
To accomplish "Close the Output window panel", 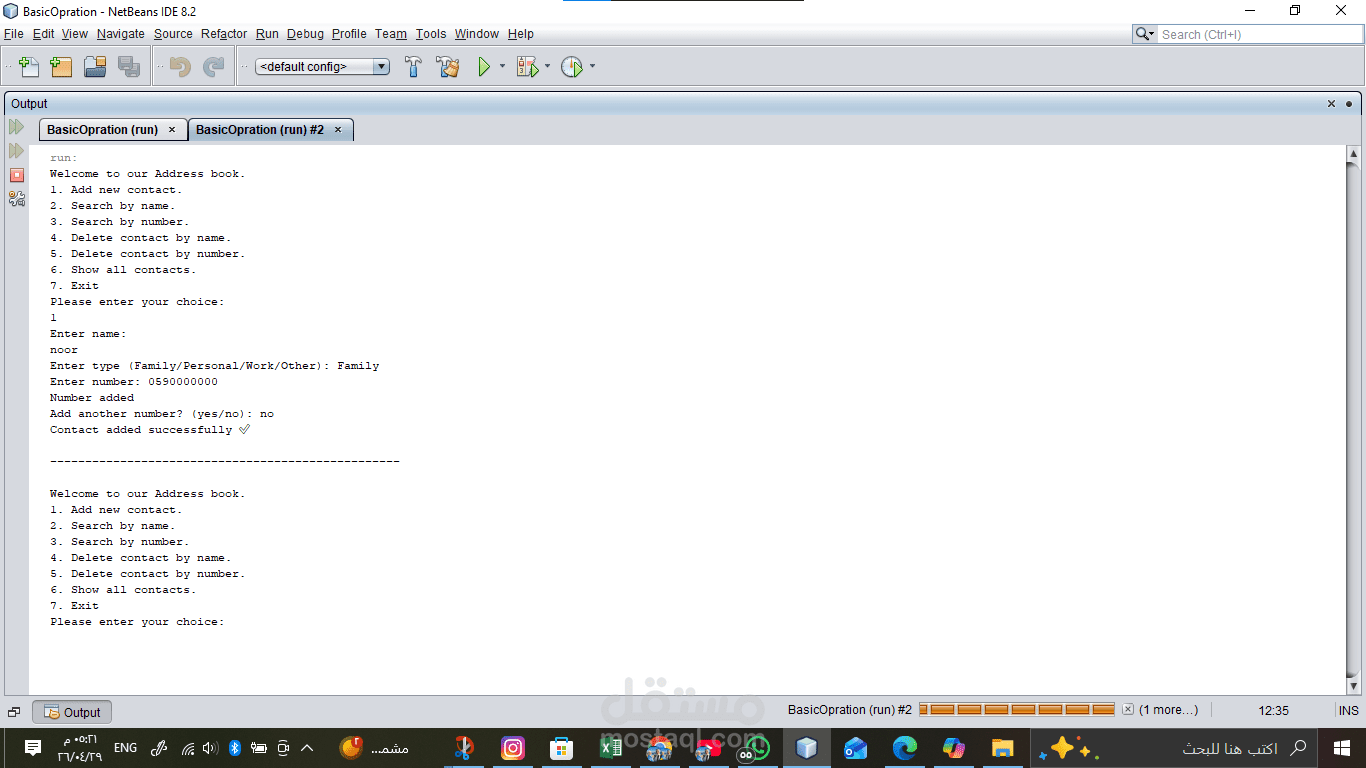I will (1331, 104).
